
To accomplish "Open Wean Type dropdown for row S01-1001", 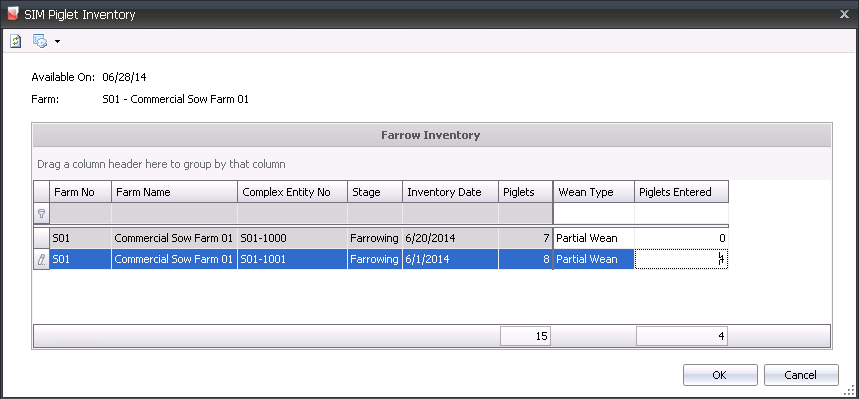I will tap(594, 259).
